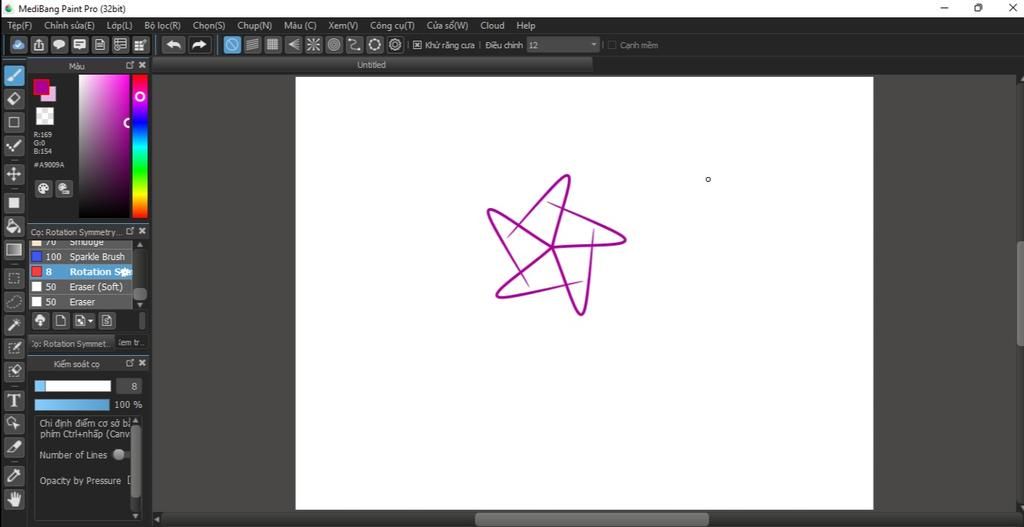Select the Move tool (four arrows)

click(x=14, y=174)
